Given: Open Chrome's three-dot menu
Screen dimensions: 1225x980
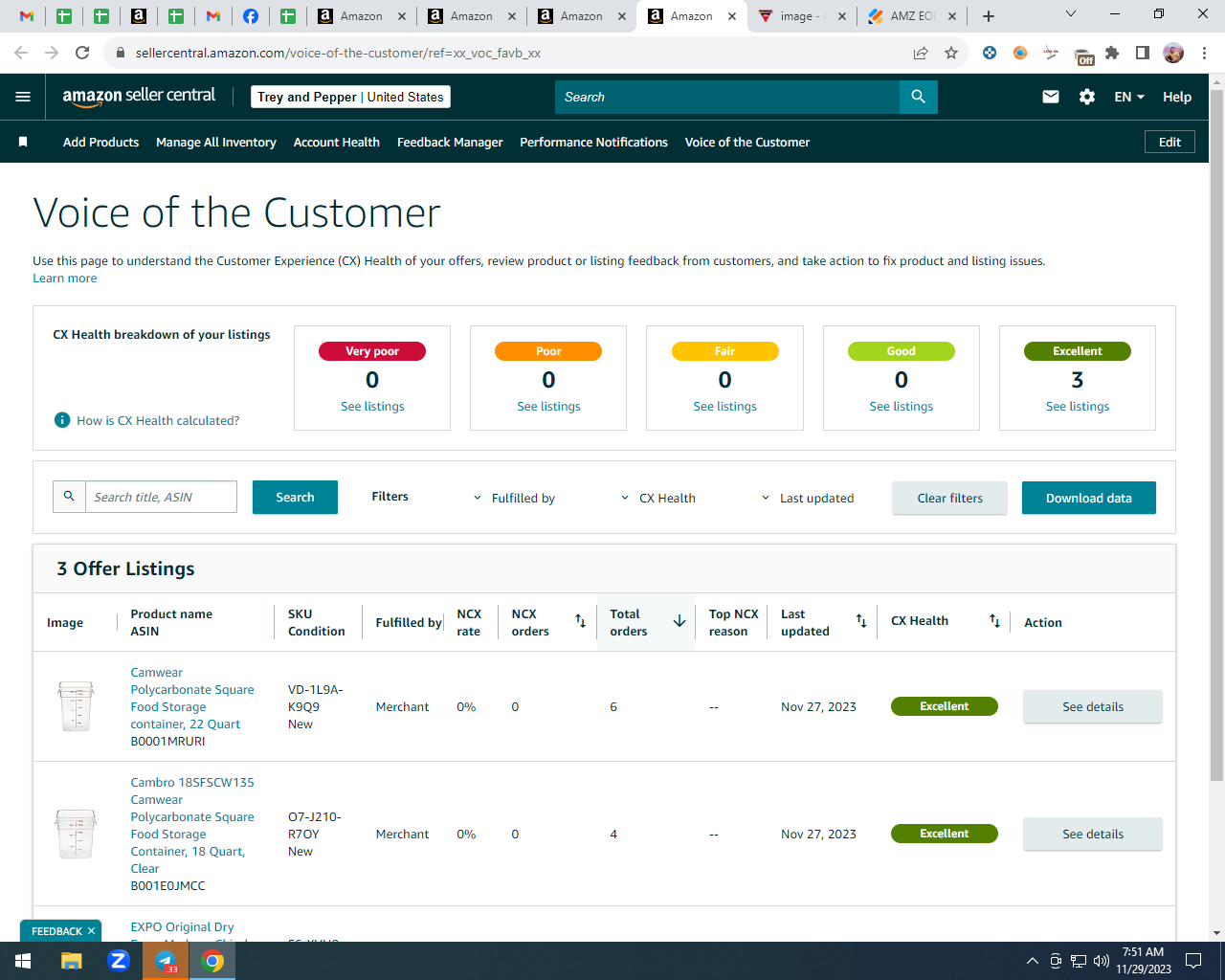Looking at the screenshot, I should click(x=1205, y=53).
